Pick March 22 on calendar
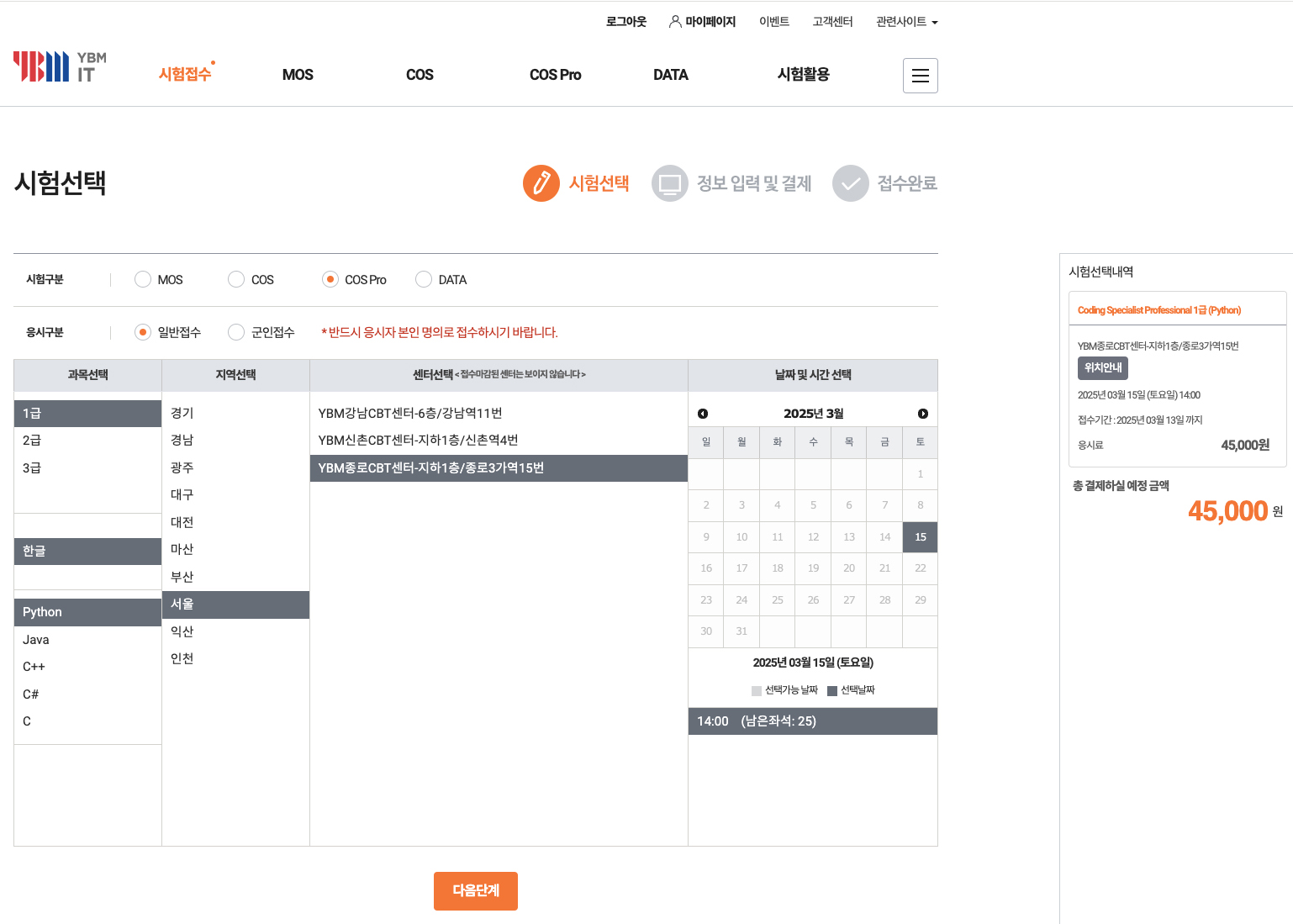The height and width of the screenshot is (924, 1293). pyautogui.click(x=921, y=568)
